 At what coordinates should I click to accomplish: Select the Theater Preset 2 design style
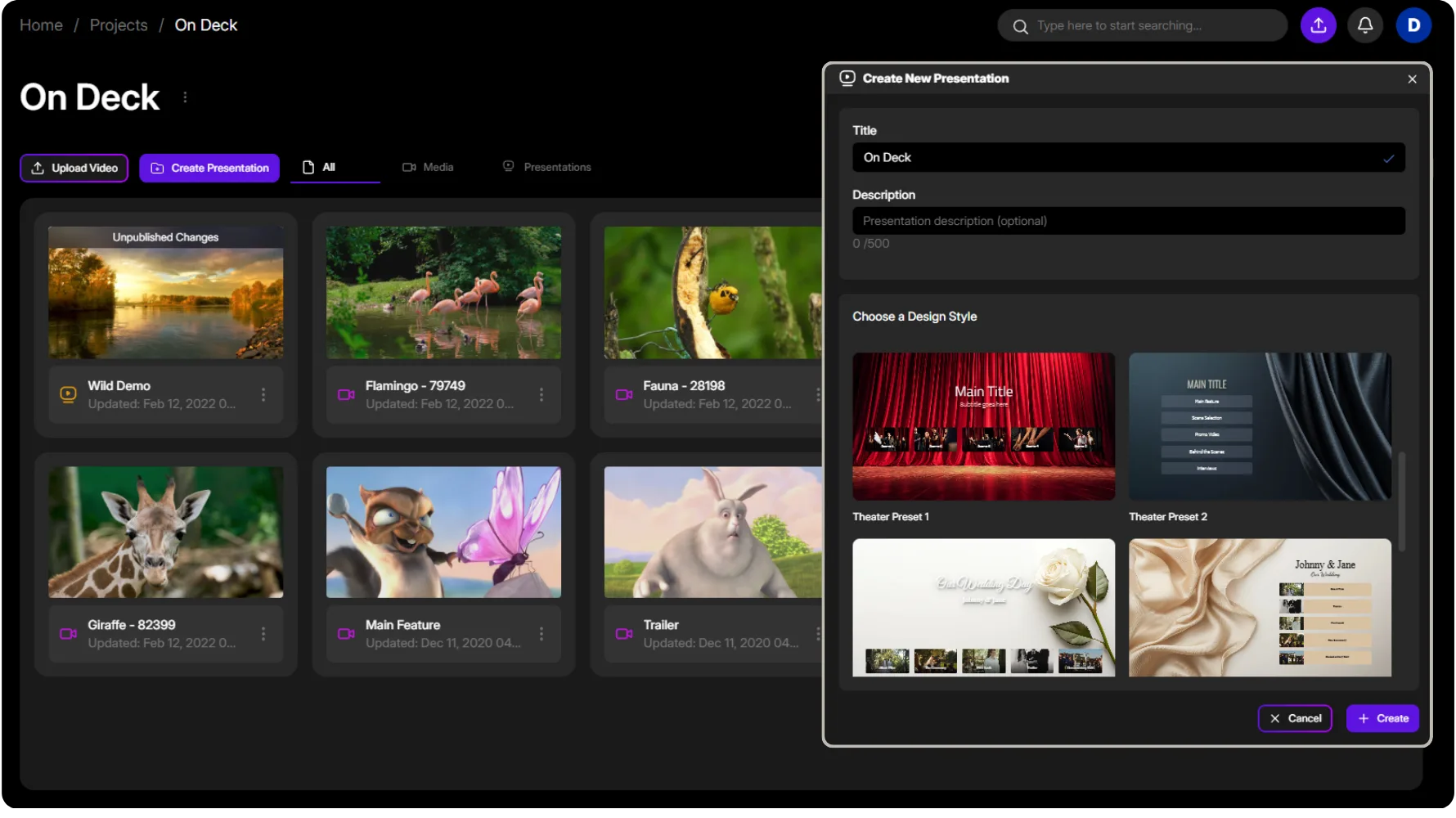click(1260, 426)
